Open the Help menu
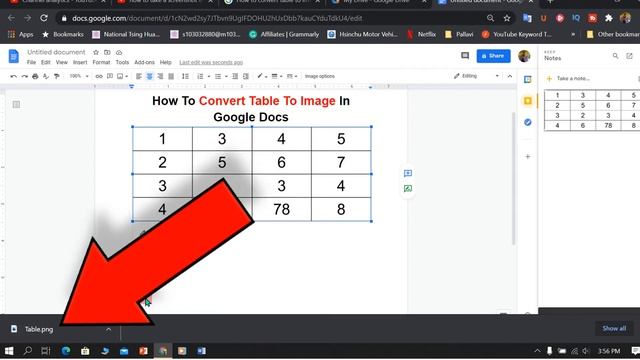This screenshot has height=360, width=640. click(x=165, y=62)
